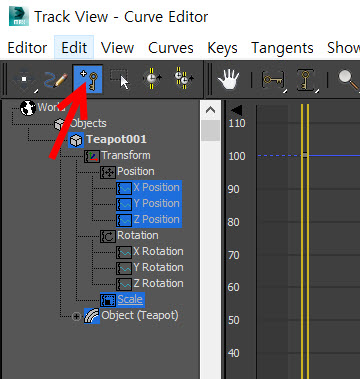Viewport: 360px width, 379px height.
Task: Click the Retime All tool icon
Action: [184, 79]
